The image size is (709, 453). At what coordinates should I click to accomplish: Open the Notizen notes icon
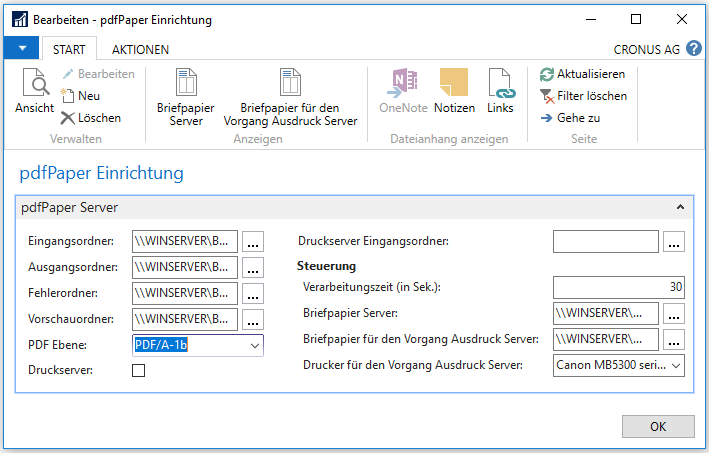pyautogui.click(x=454, y=82)
